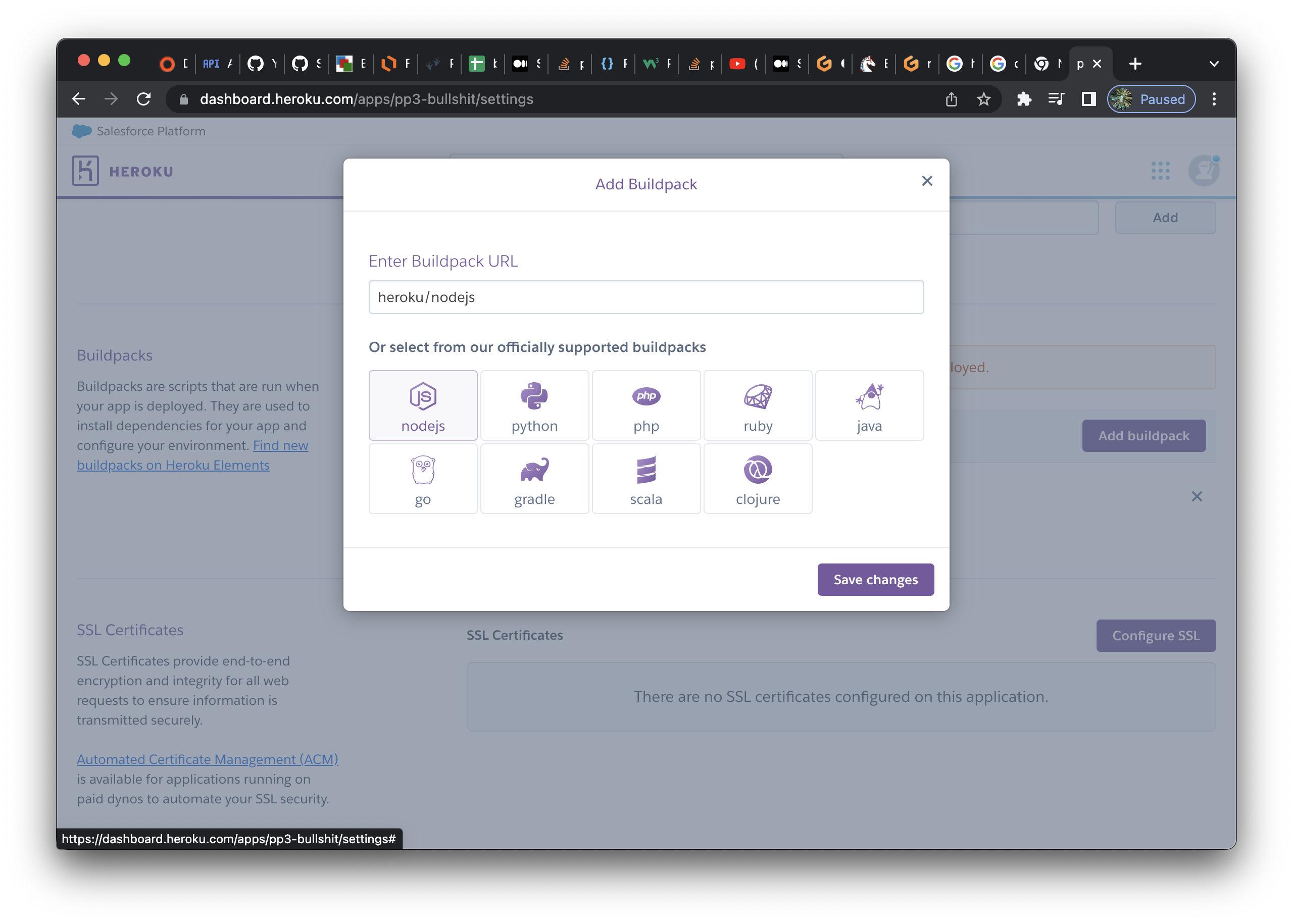Image resolution: width=1293 pixels, height=924 pixels.
Task: Open the Extensions puzzle icon
Action: click(x=1024, y=99)
